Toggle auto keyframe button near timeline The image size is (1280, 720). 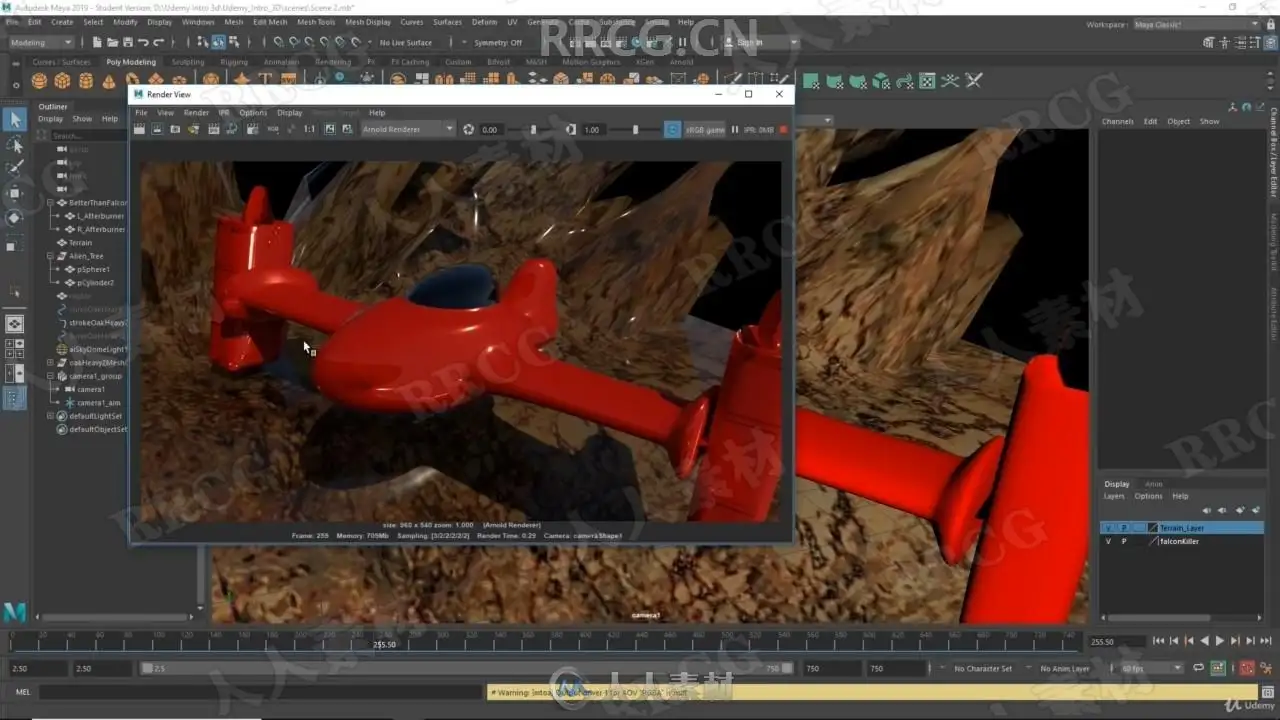point(1247,668)
